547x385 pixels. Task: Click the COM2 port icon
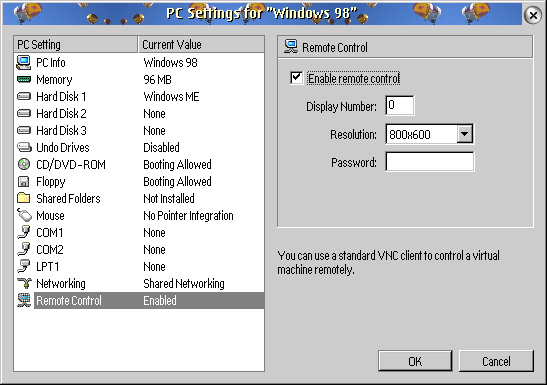24,249
